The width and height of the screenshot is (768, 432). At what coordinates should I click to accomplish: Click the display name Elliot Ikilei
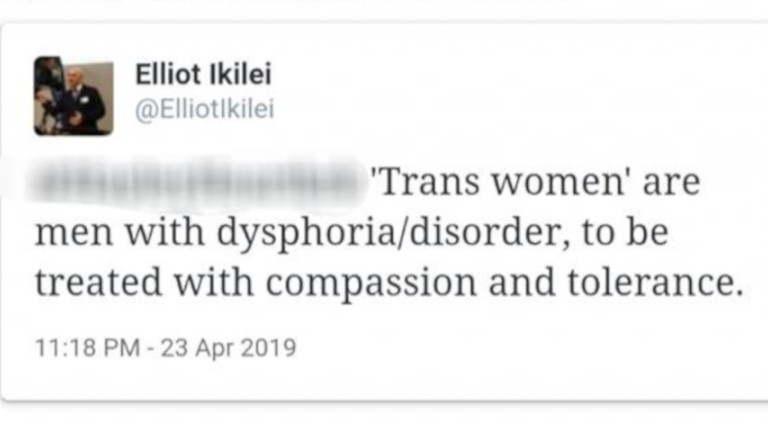tap(203, 74)
